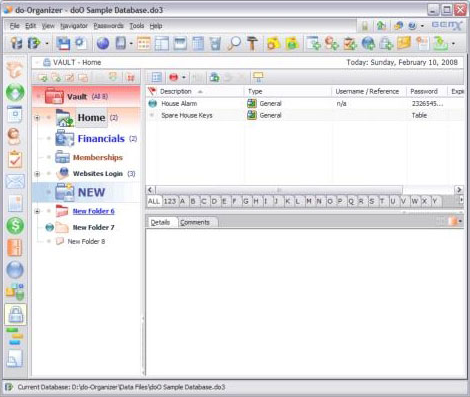Open the Email envelope module in sidebar
470x397 pixels.
pos(15,182)
